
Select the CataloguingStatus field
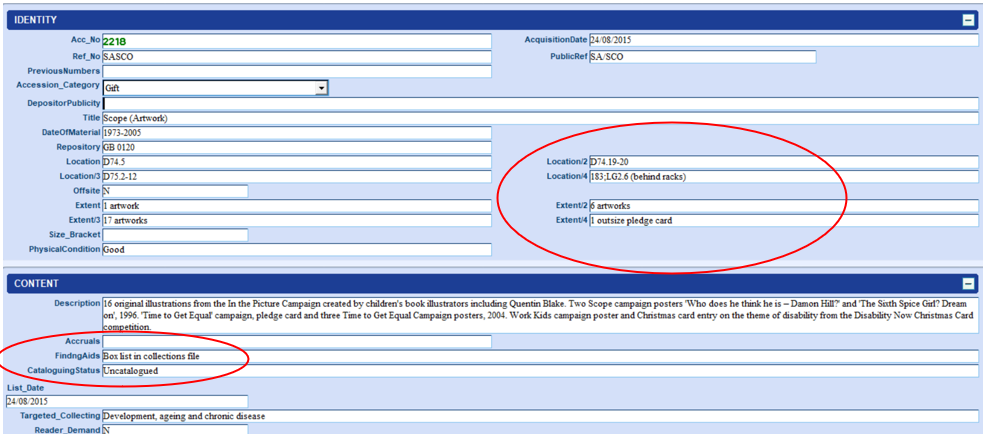540,372
